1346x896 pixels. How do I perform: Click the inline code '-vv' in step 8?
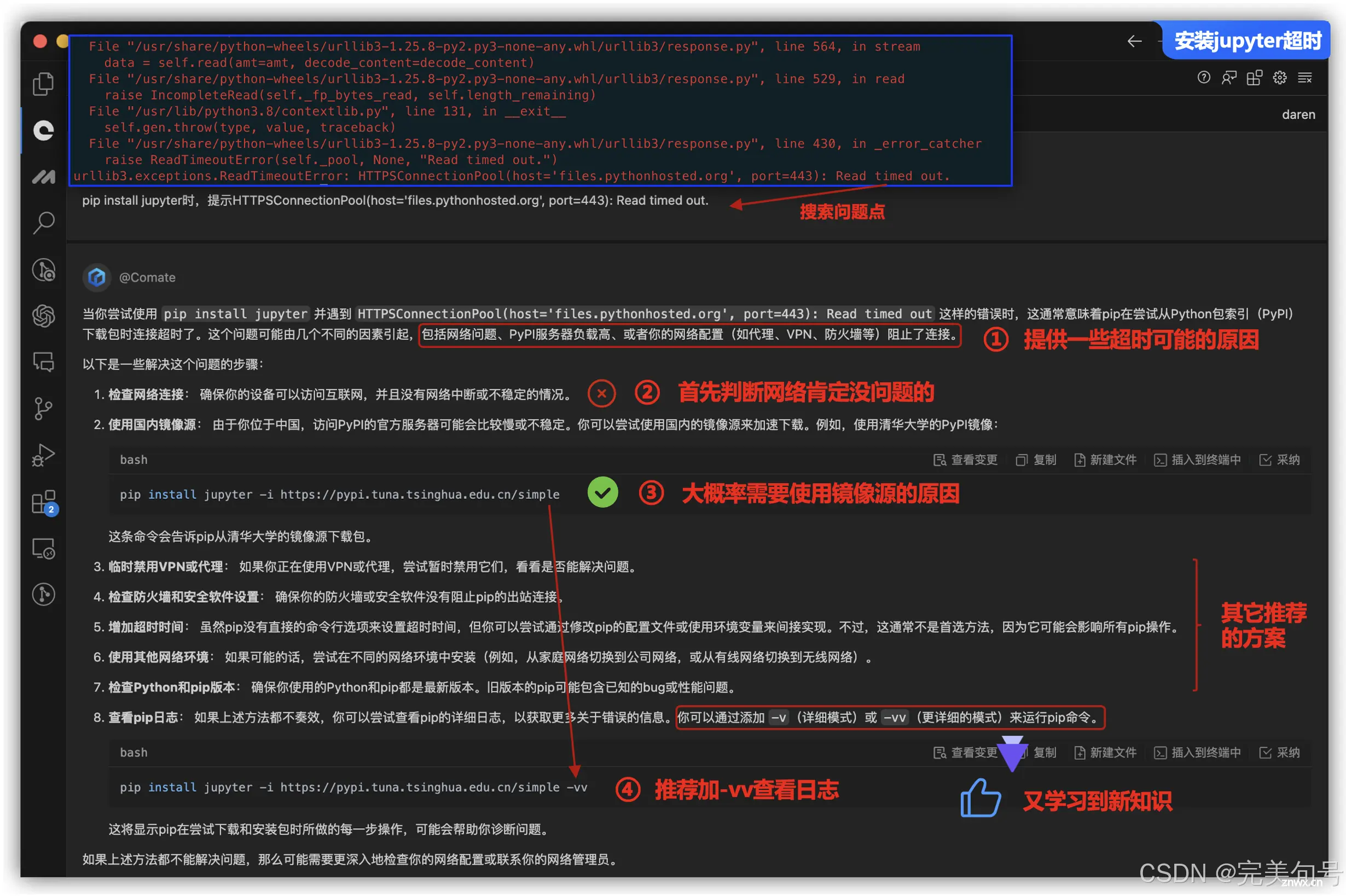click(895, 717)
